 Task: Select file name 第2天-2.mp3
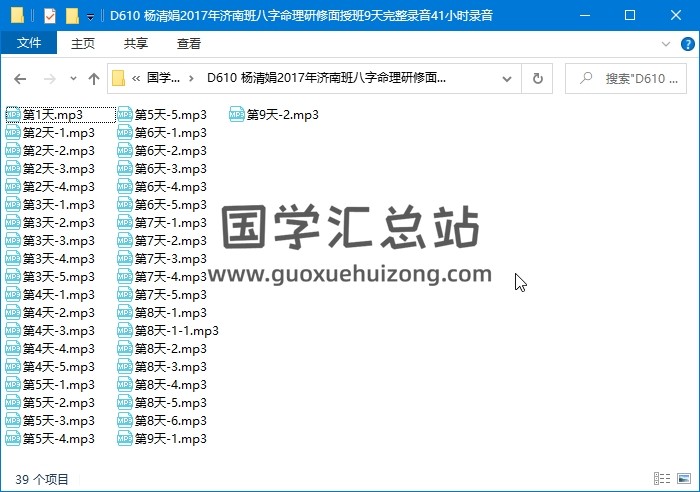coord(58,151)
